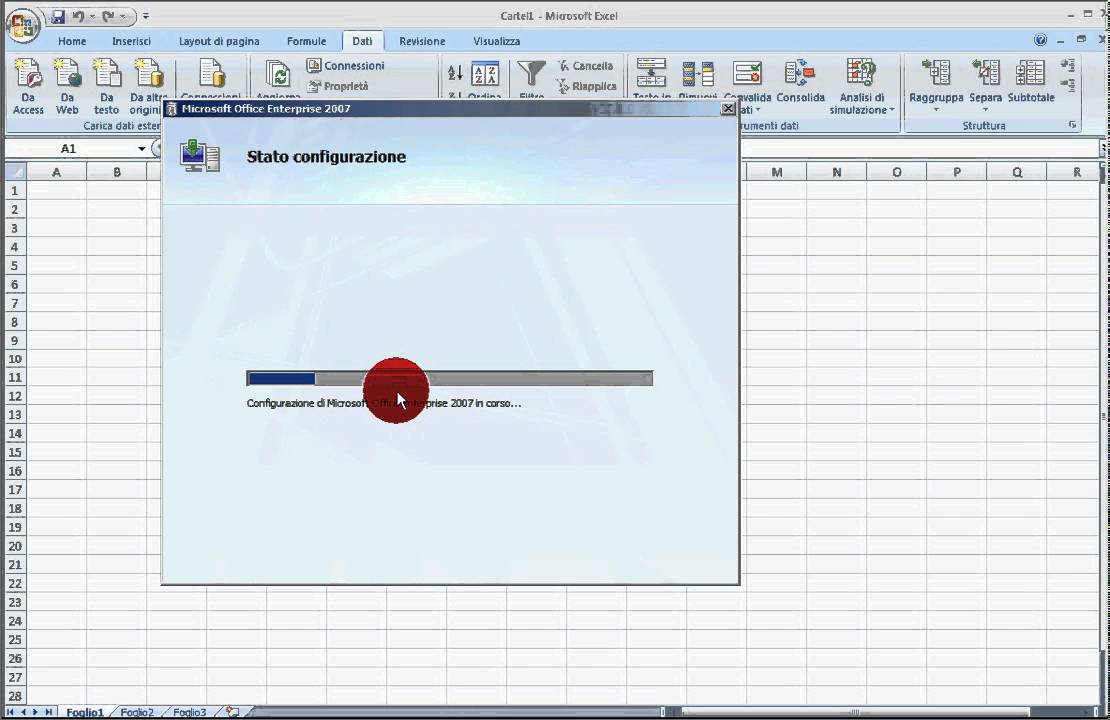Open Connessioni in the Data ribbon
The image size is (1110, 720).
[x=345, y=65]
